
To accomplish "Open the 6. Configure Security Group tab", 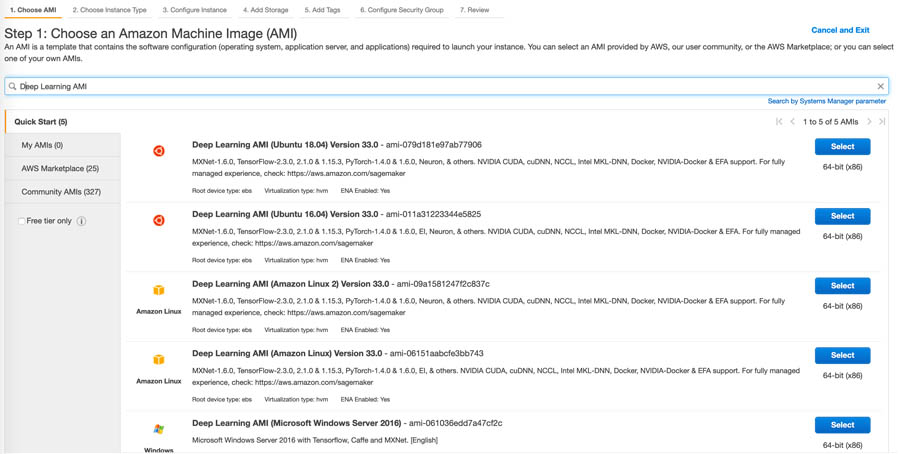I will [402, 10].
